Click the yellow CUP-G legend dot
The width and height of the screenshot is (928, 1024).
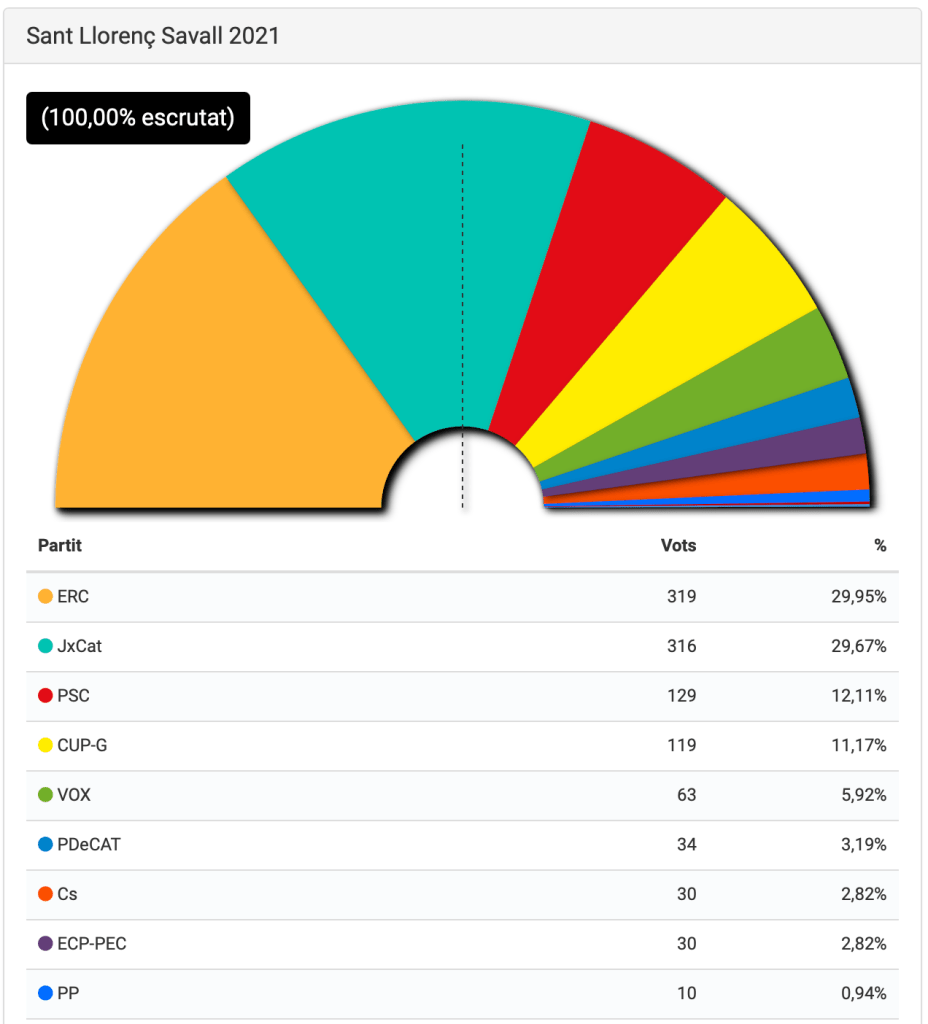tap(45, 745)
